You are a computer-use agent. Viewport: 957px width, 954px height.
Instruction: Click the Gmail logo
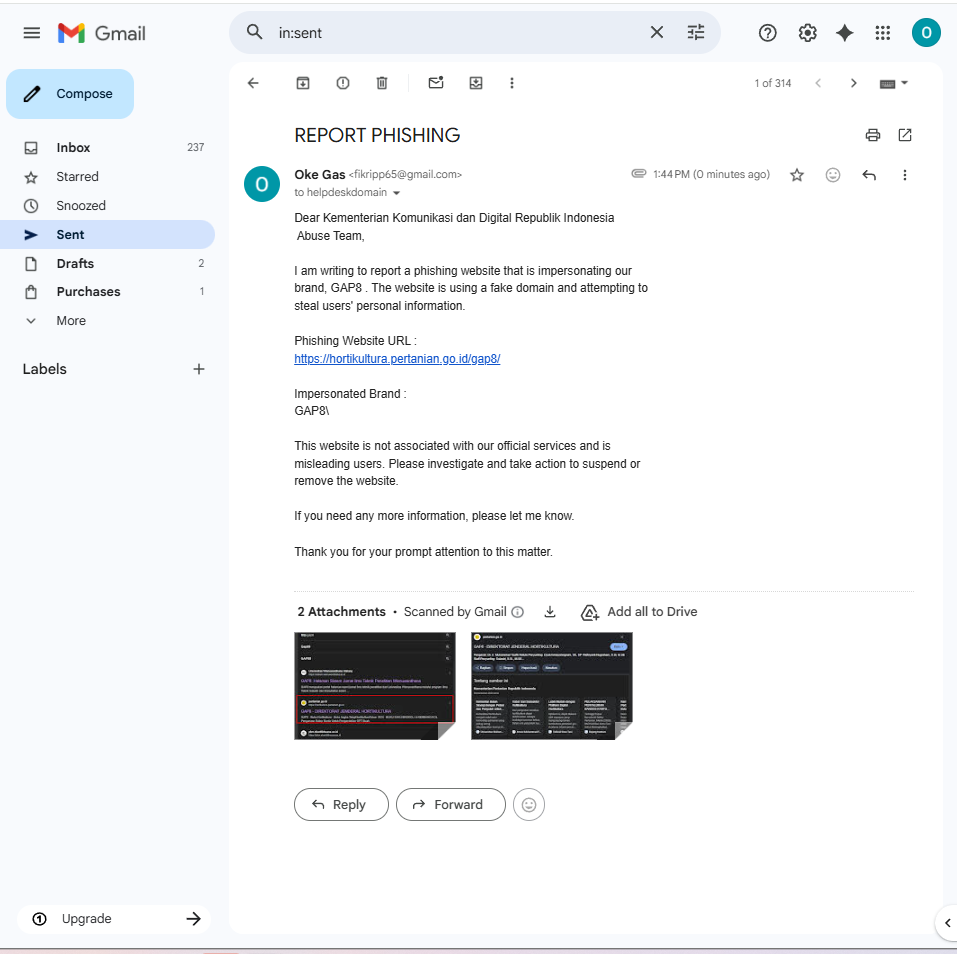click(x=102, y=33)
